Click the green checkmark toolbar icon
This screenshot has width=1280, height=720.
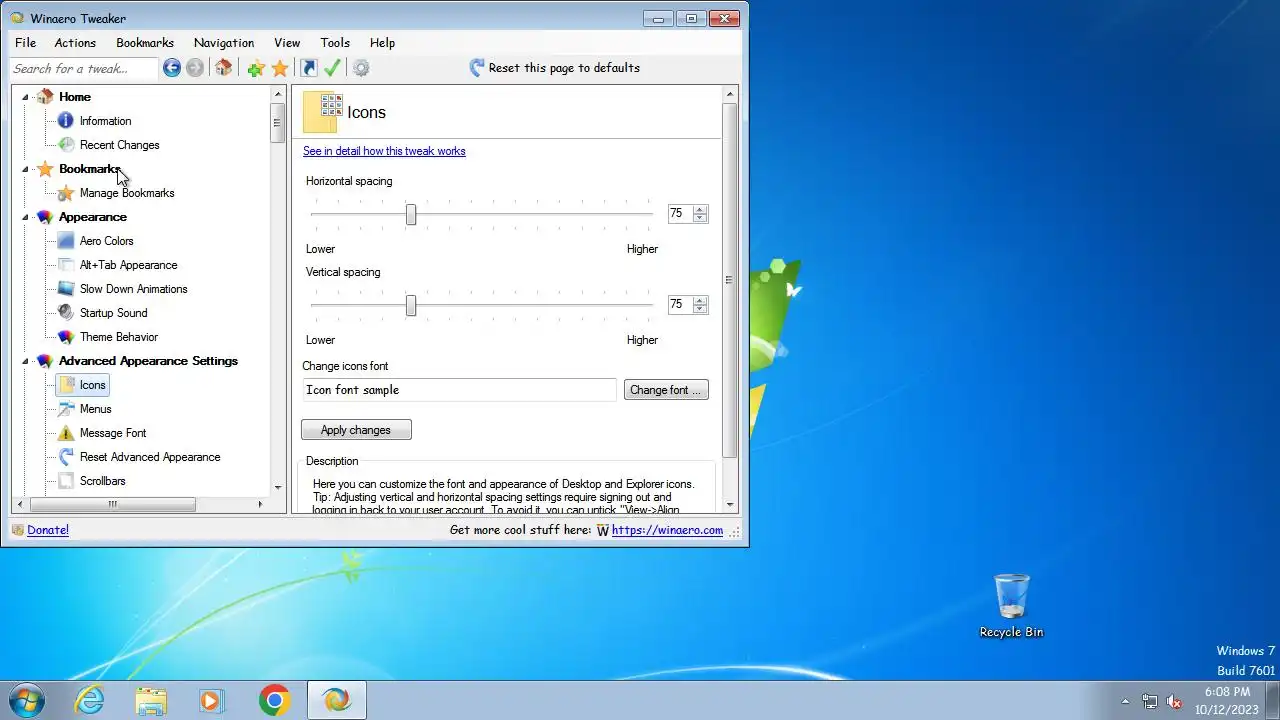(x=333, y=68)
